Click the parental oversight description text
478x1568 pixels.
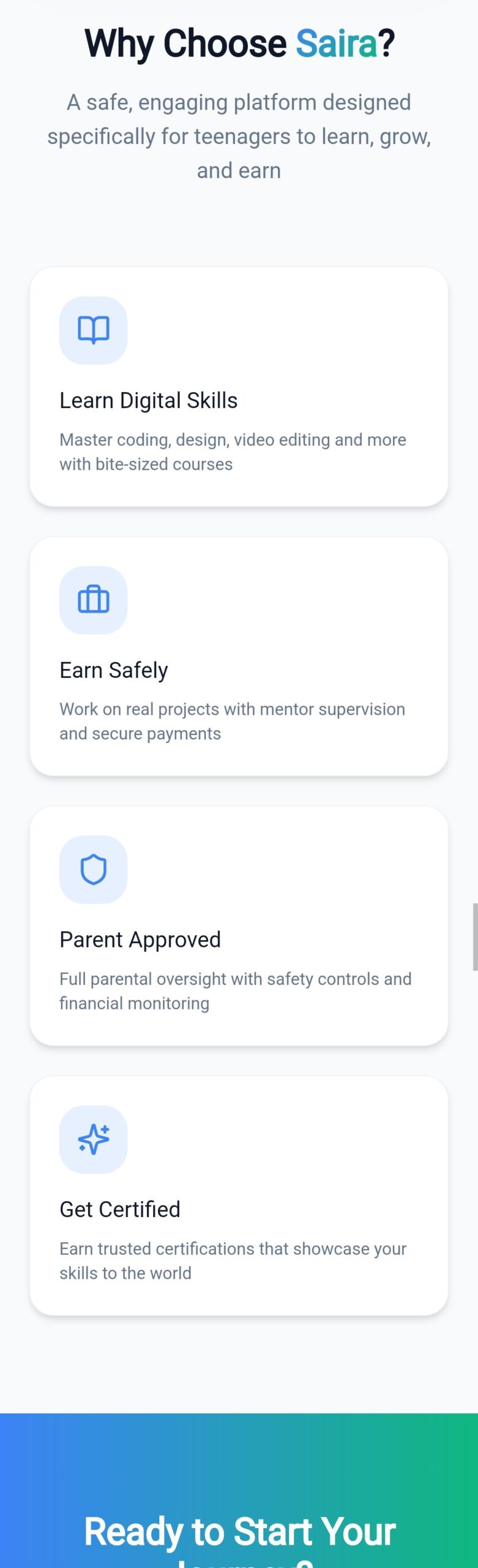(235, 991)
